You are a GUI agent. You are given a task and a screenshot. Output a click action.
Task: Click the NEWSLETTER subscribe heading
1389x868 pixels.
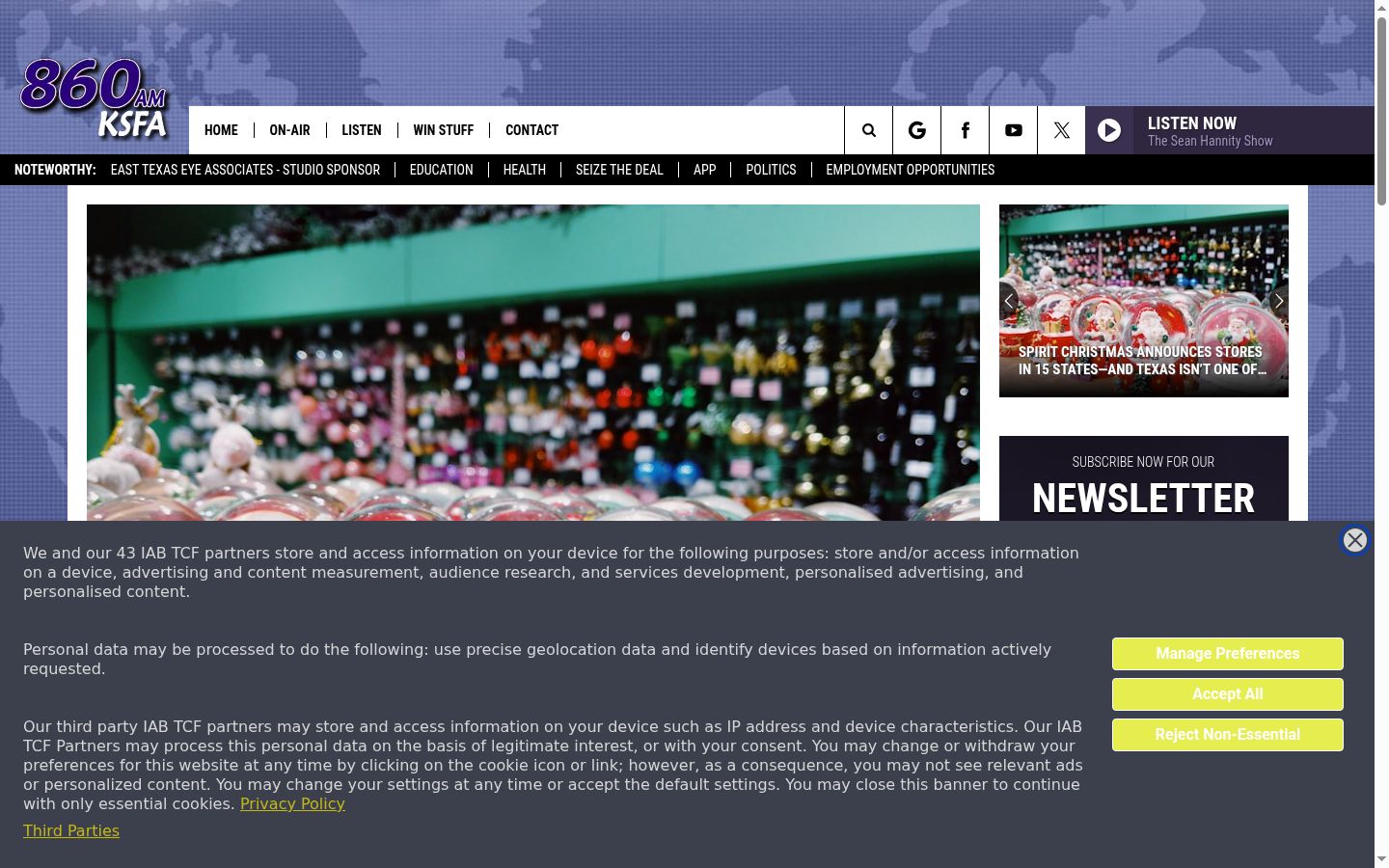1143,499
